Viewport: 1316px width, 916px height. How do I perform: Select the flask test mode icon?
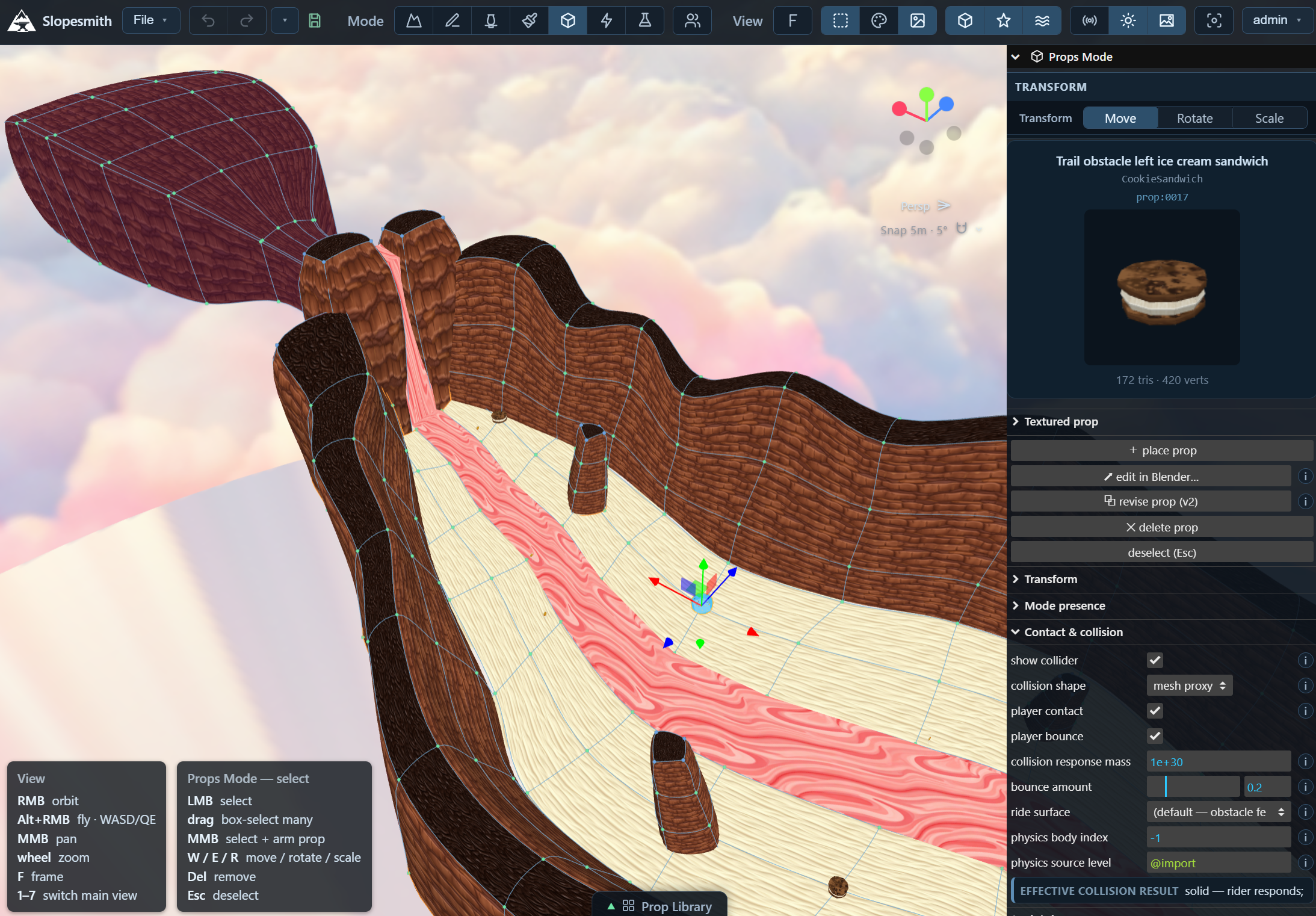click(x=645, y=20)
